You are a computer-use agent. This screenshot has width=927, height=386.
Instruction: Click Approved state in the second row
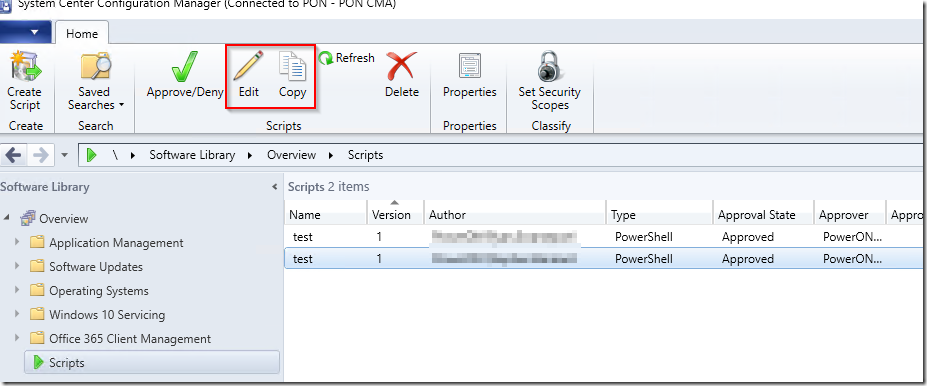(747, 259)
